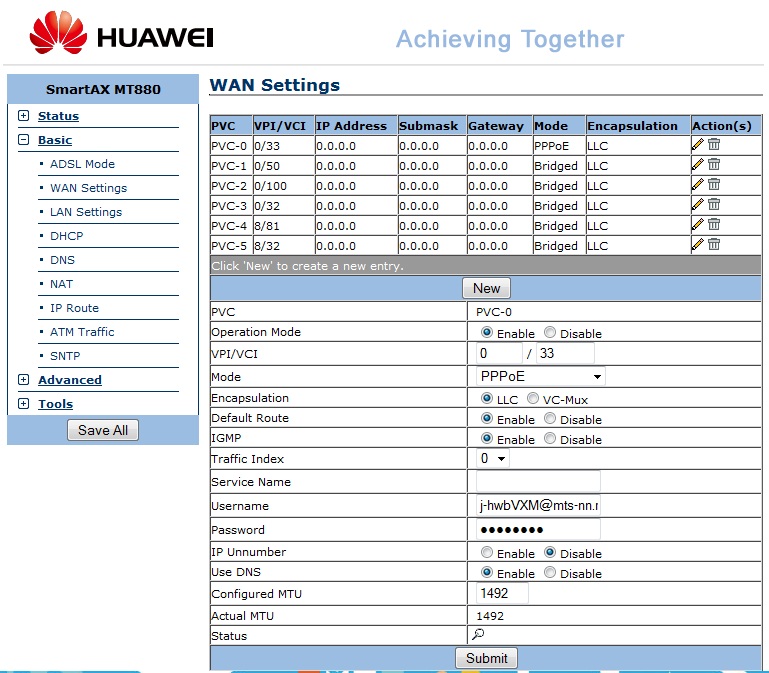Delete PVC-1 using its trash icon
The width and height of the screenshot is (769, 673).
pyautogui.click(x=714, y=164)
